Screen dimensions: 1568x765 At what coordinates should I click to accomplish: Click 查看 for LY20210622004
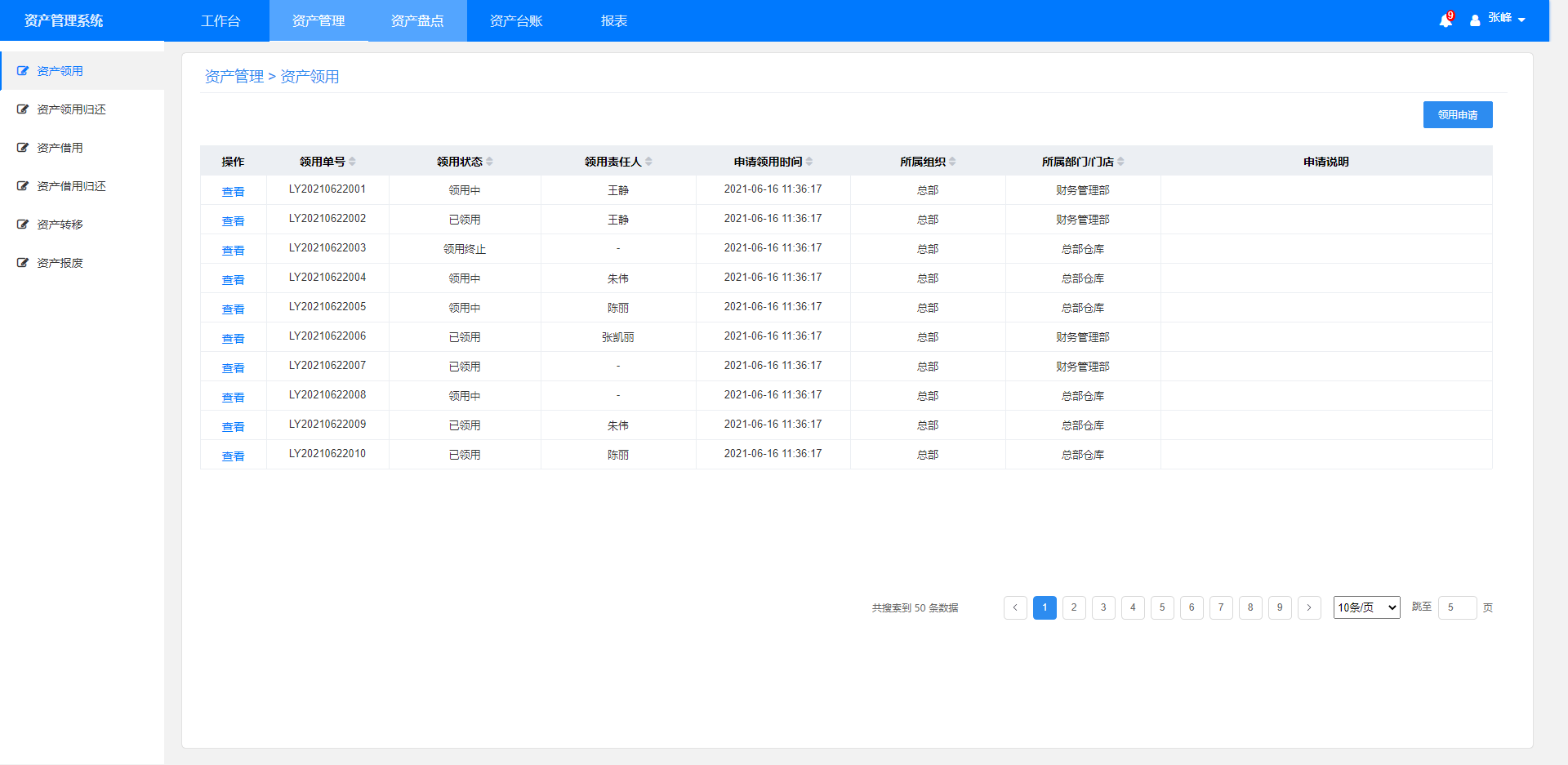point(233,280)
